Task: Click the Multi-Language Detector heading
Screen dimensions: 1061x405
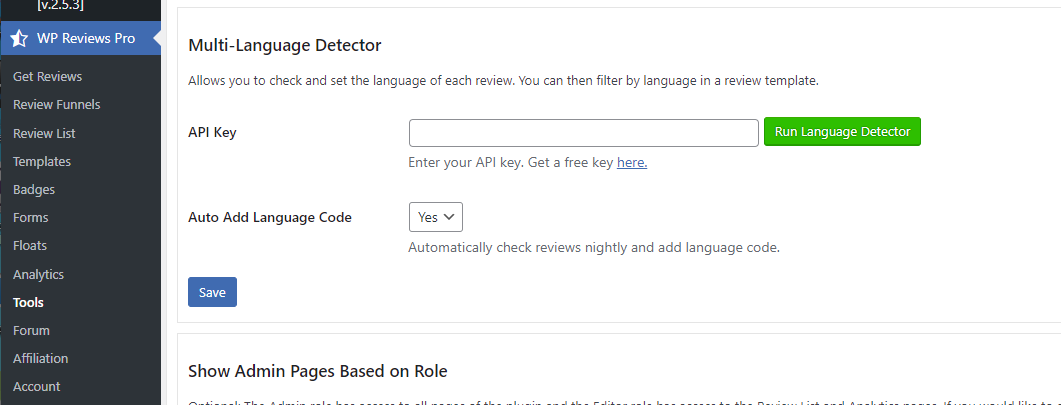Action: tap(285, 45)
